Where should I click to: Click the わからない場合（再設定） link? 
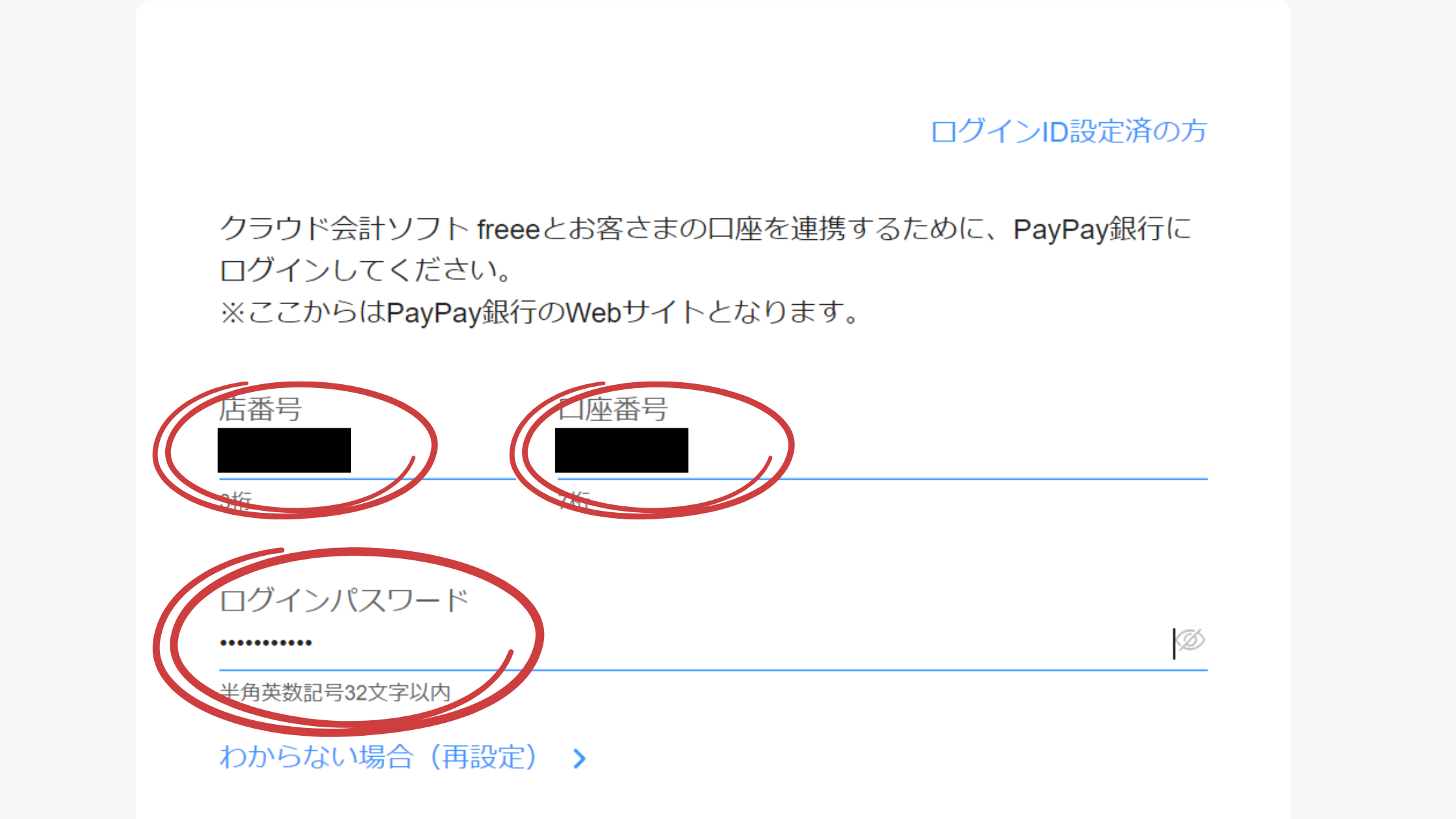(378, 757)
